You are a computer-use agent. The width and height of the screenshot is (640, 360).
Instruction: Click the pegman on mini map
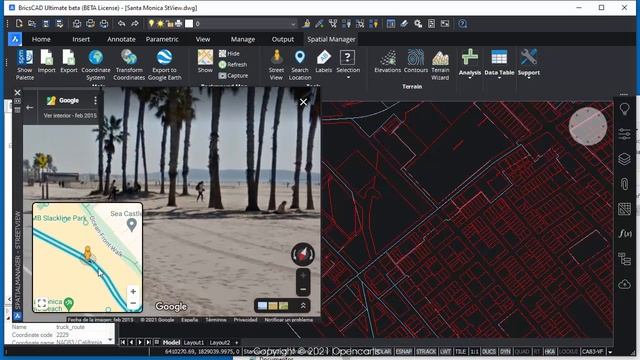click(x=88, y=253)
